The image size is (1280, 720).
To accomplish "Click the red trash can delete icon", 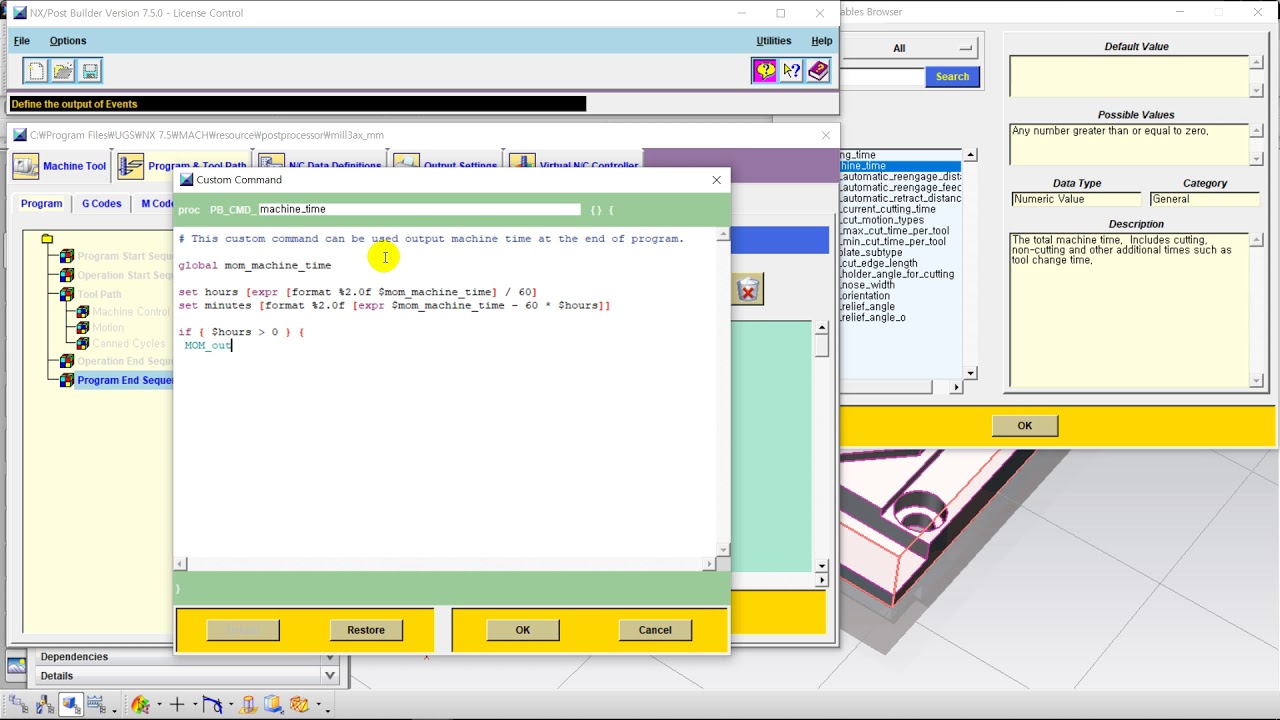I will click(x=747, y=290).
